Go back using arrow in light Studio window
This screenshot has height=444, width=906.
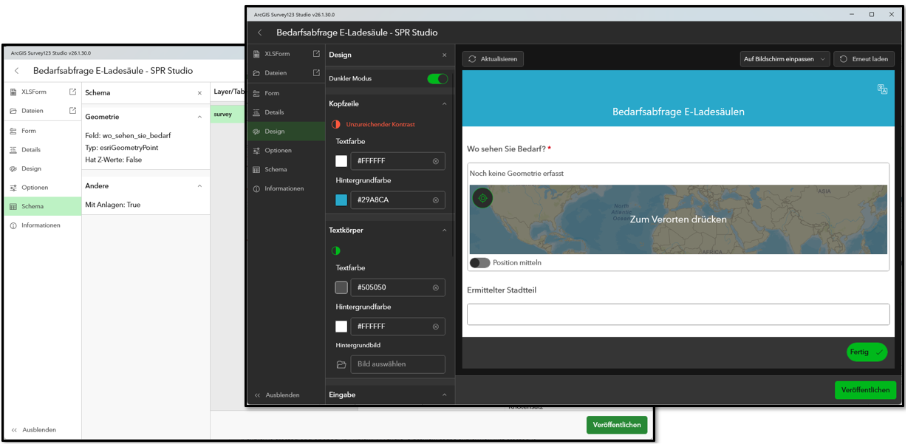click(17, 71)
